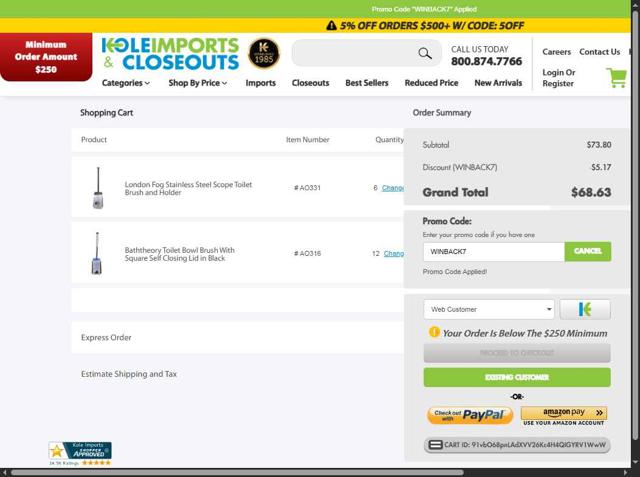Click the Discount $5.17 value
Viewport: 640px width, 477px height.
pos(601,167)
